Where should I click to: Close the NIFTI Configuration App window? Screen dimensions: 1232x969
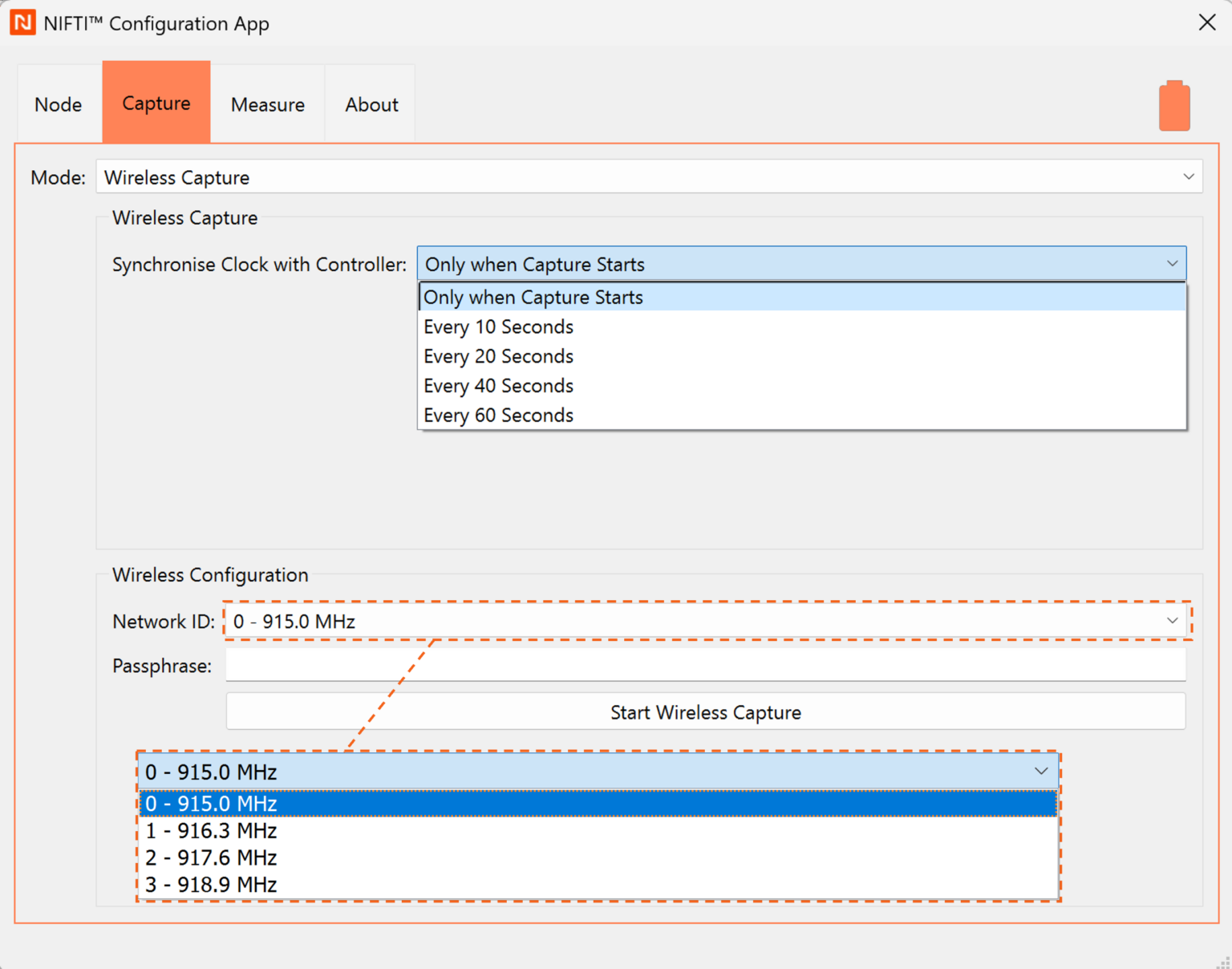click(1206, 22)
